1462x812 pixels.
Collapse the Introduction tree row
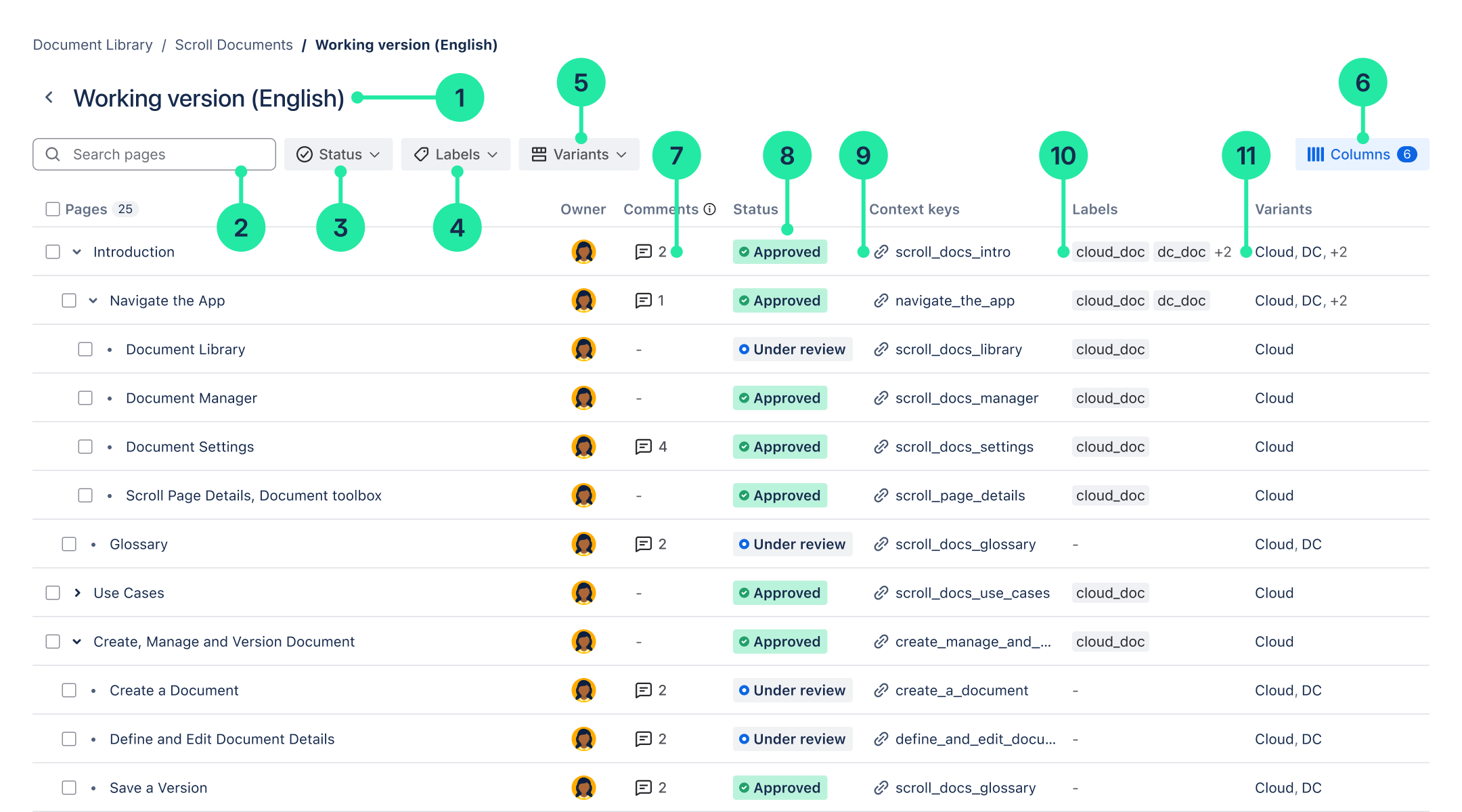[77, 252]
